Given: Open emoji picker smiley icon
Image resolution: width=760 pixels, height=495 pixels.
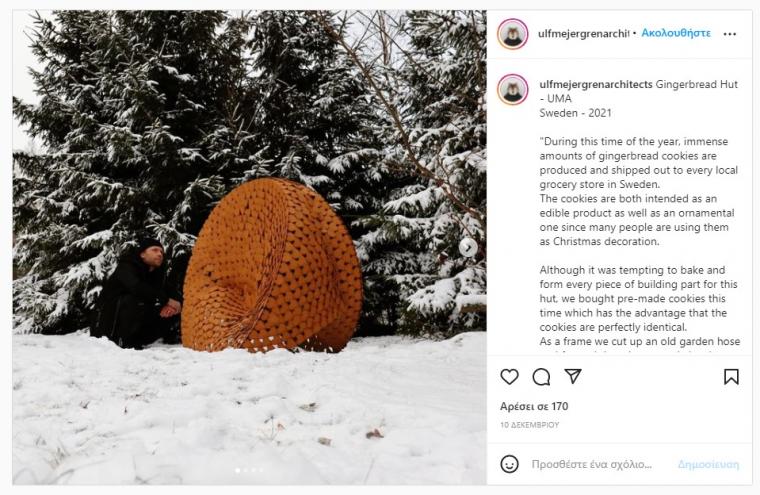Looking at the screenshot, I should (509, 464).
